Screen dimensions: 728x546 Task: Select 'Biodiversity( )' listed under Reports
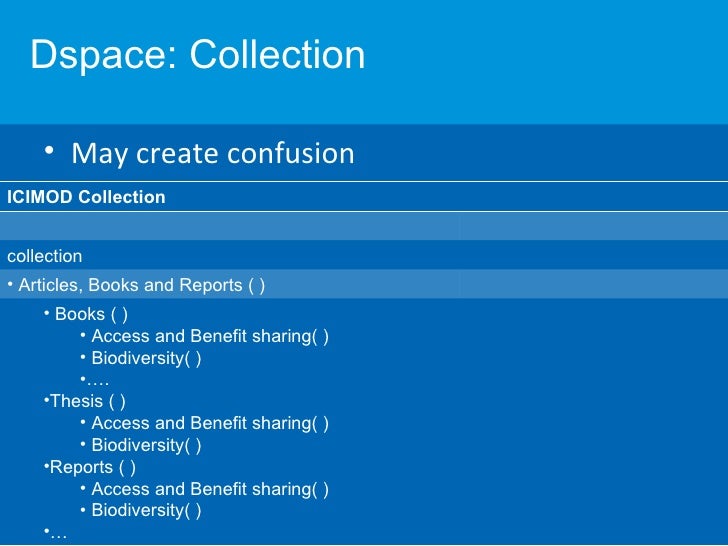146,510
